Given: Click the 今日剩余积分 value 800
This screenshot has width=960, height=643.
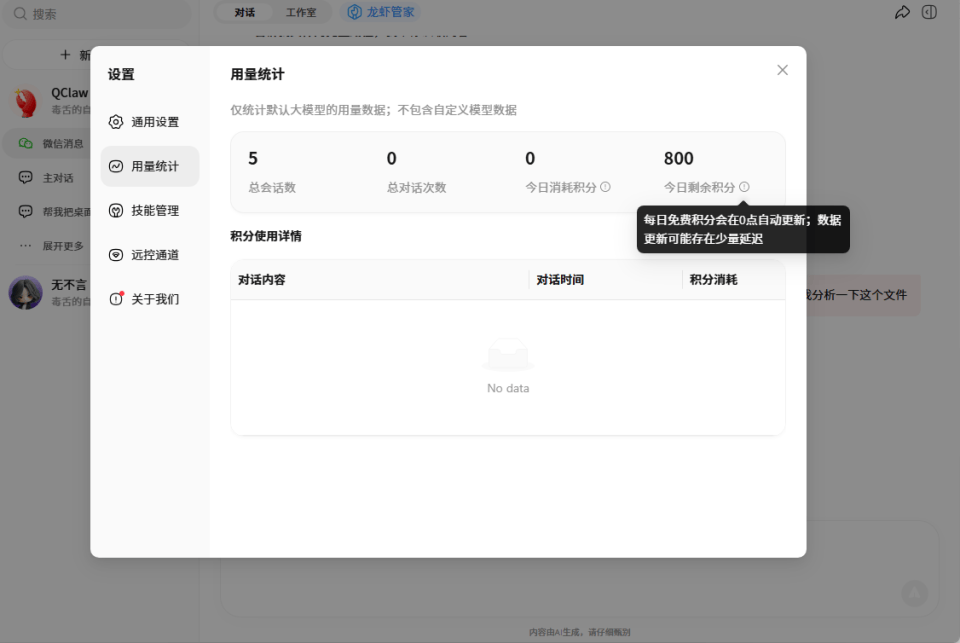Looking at the screenshot, I should (678, 159).
